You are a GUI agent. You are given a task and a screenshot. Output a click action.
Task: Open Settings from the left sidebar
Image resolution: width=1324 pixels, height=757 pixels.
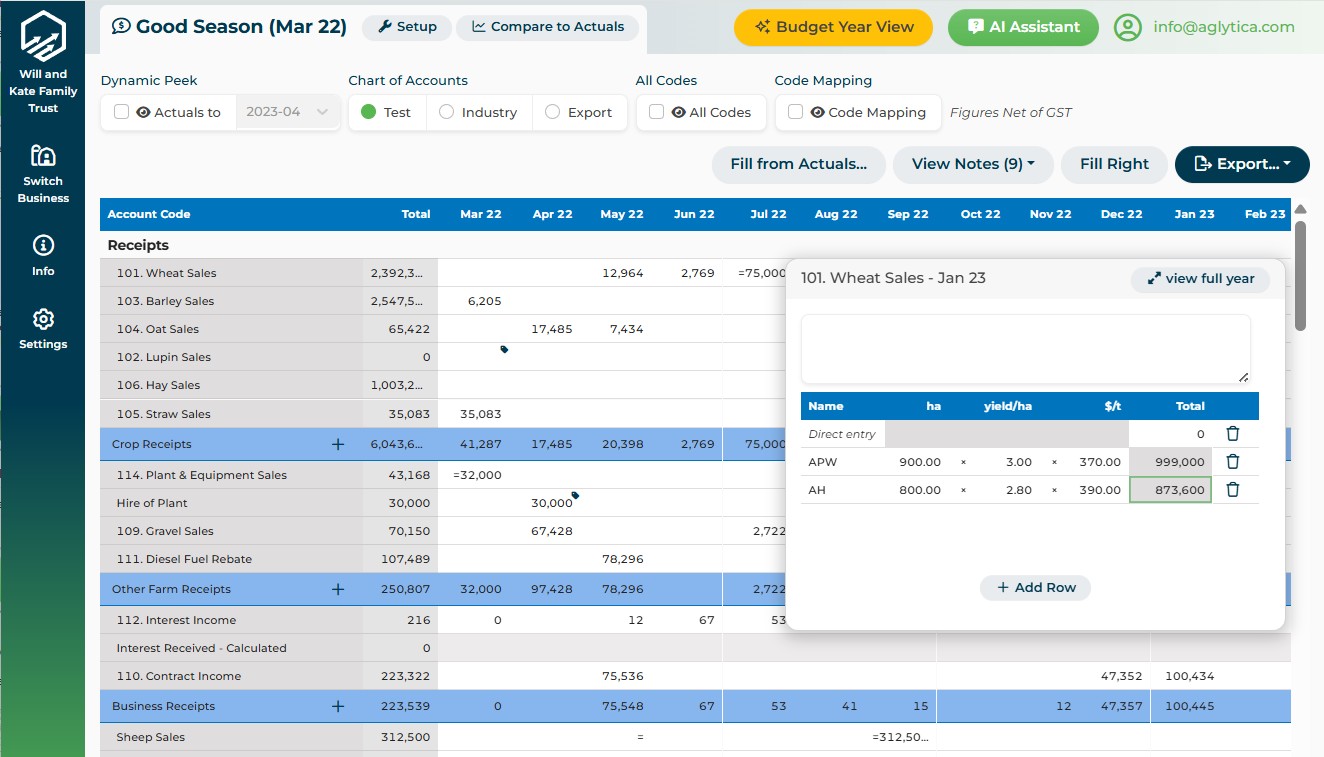[42, 328]
